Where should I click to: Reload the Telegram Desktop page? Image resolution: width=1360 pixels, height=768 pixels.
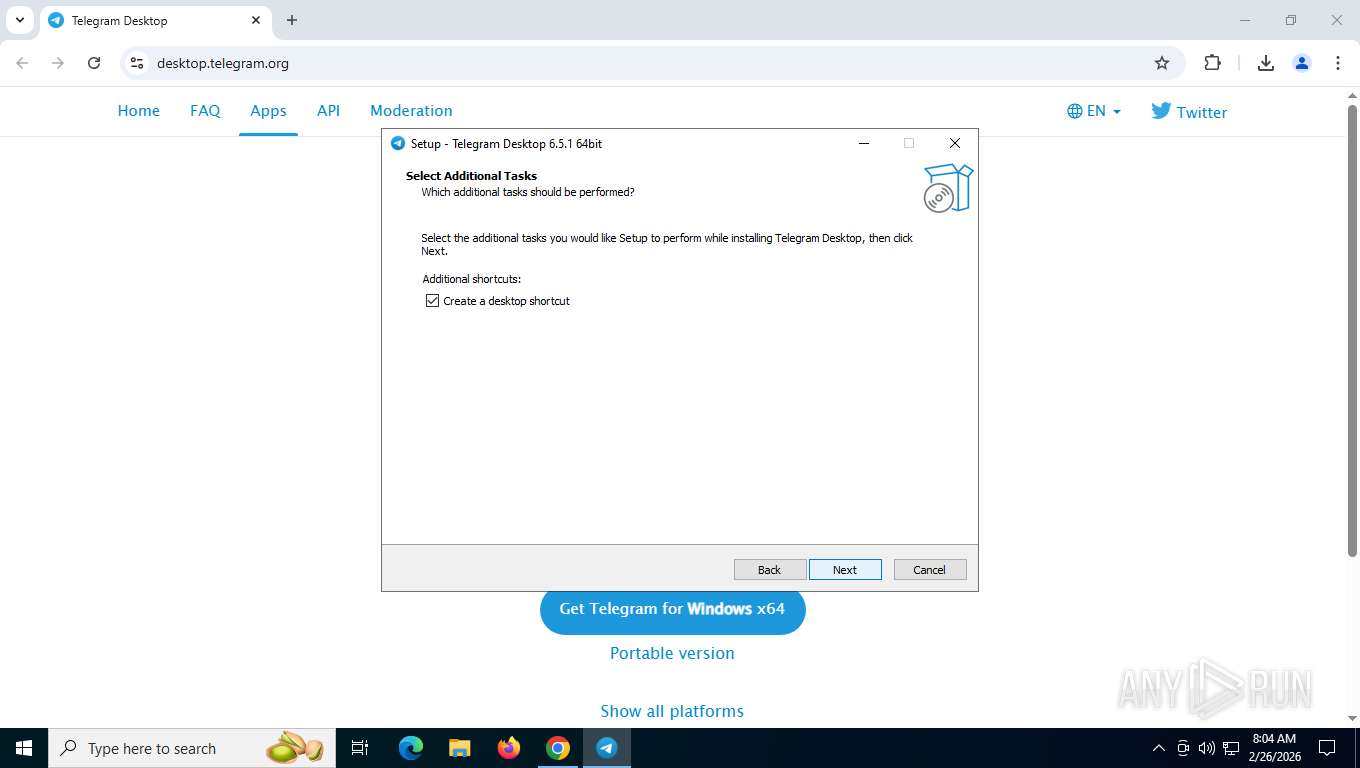(94, 63)
